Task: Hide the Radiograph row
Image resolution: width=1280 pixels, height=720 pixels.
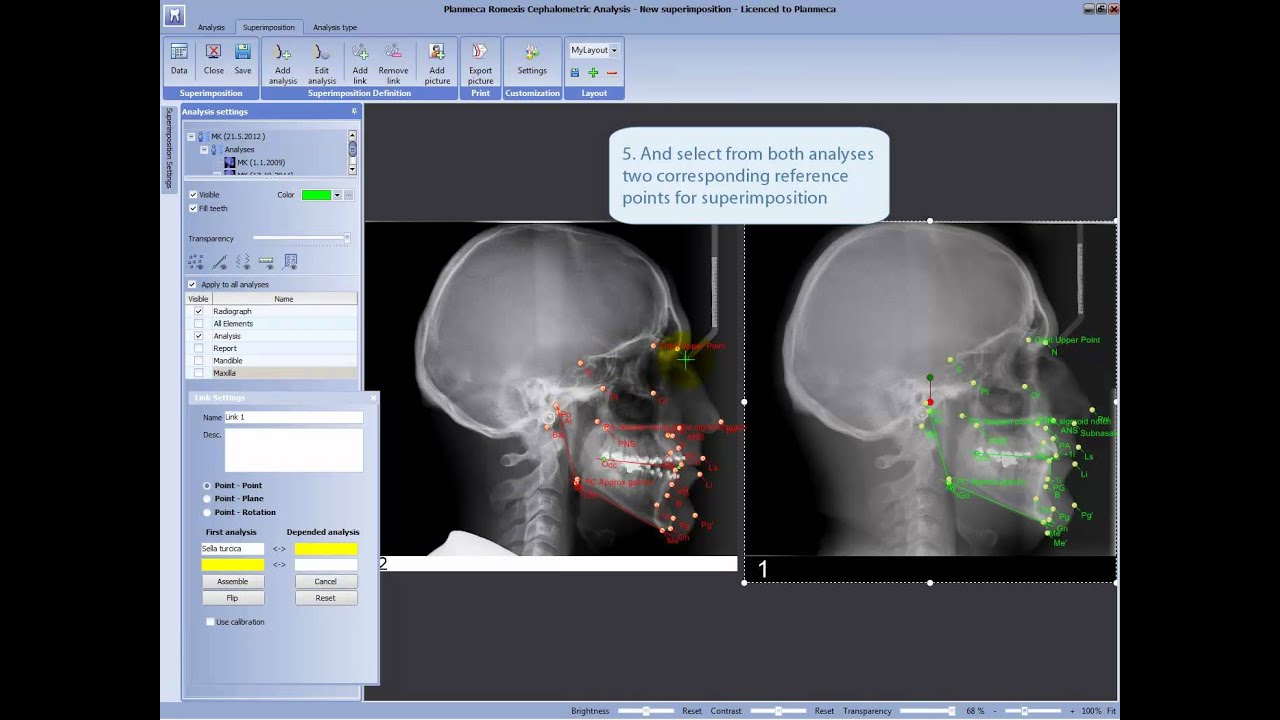Action: tap(199, 311)
